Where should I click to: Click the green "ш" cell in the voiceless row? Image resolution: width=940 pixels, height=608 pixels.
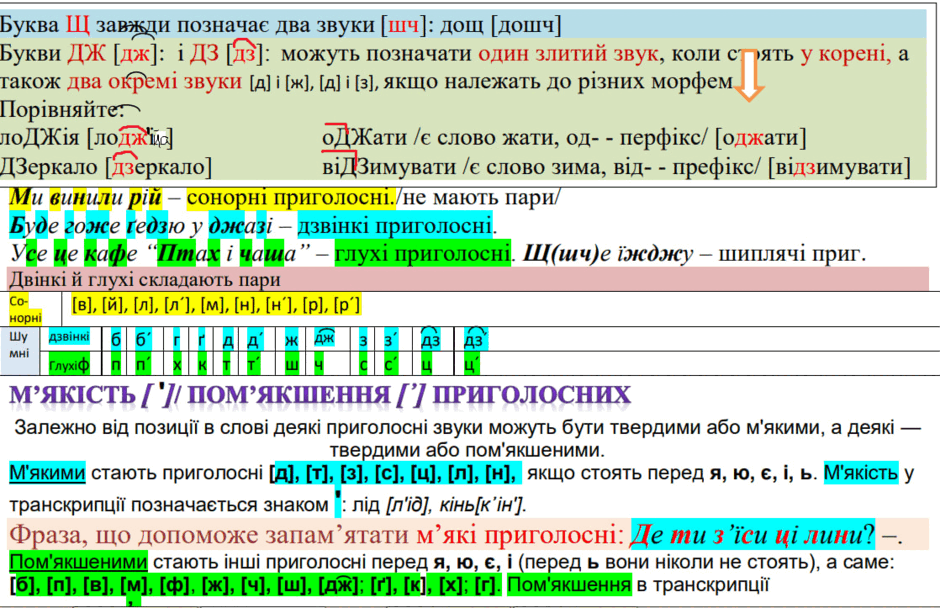(291, 365)
